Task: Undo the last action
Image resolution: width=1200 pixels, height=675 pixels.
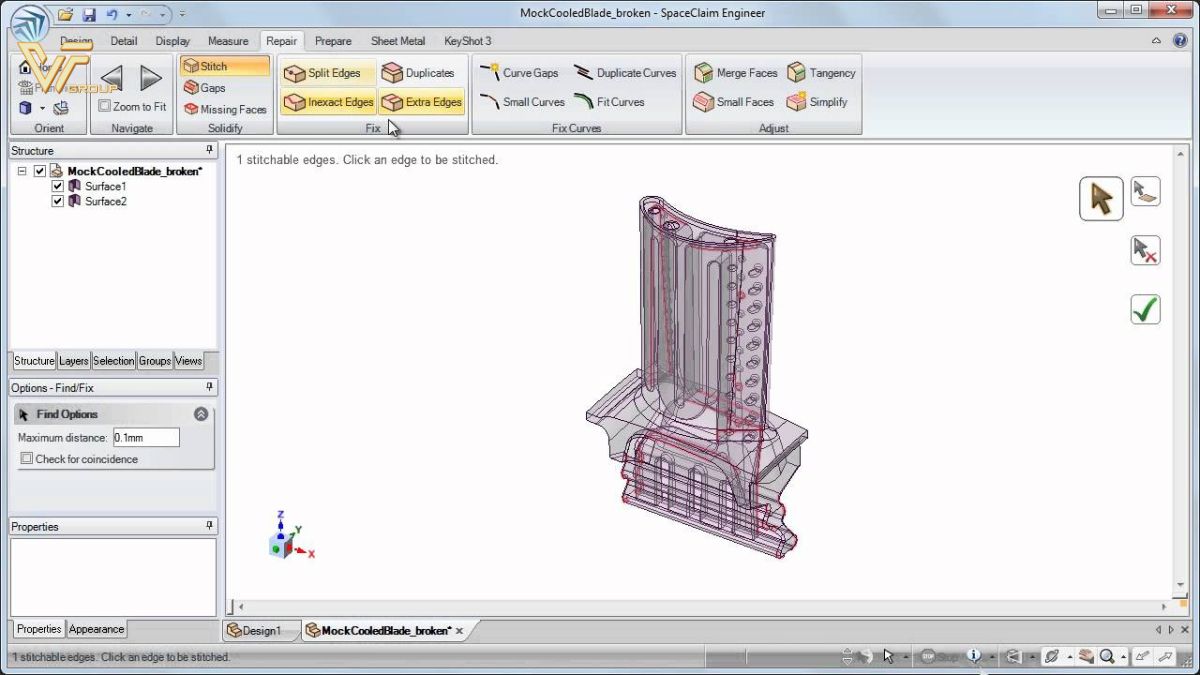Action: click(x=112, y=14)
